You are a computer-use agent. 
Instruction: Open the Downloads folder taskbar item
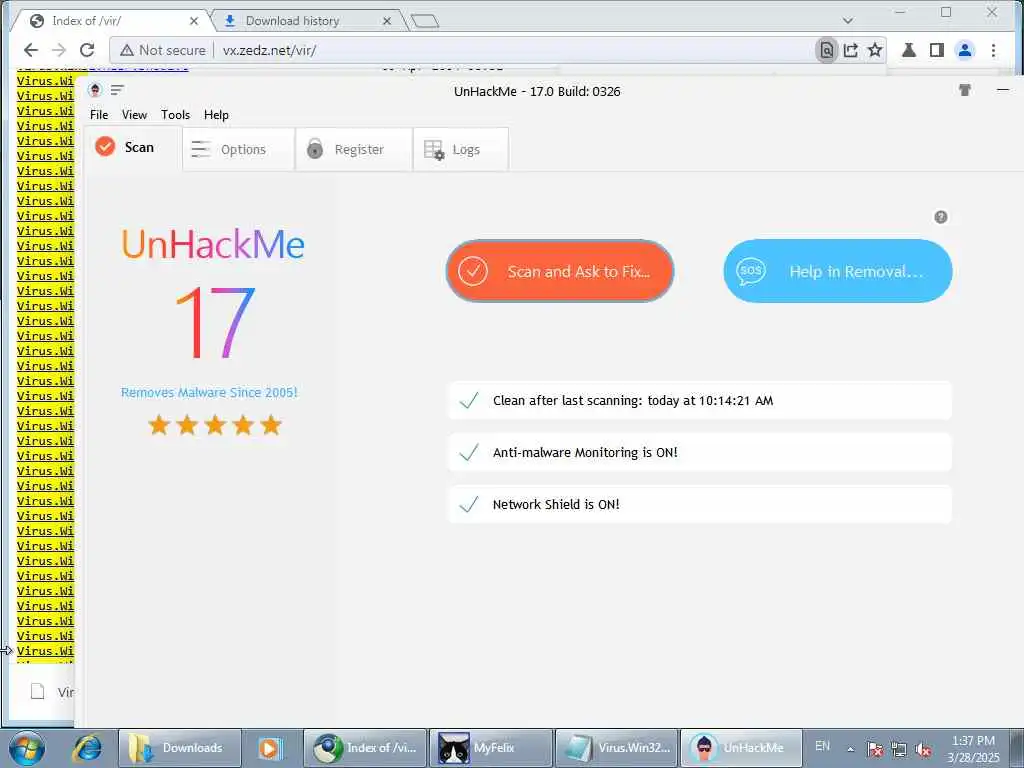click(180, 748)
